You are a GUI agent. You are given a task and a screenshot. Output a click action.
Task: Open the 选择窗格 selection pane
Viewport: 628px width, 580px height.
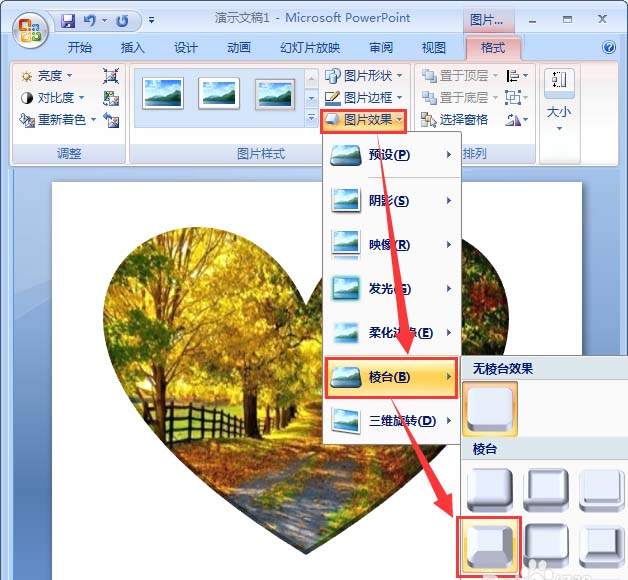point(455,119)
